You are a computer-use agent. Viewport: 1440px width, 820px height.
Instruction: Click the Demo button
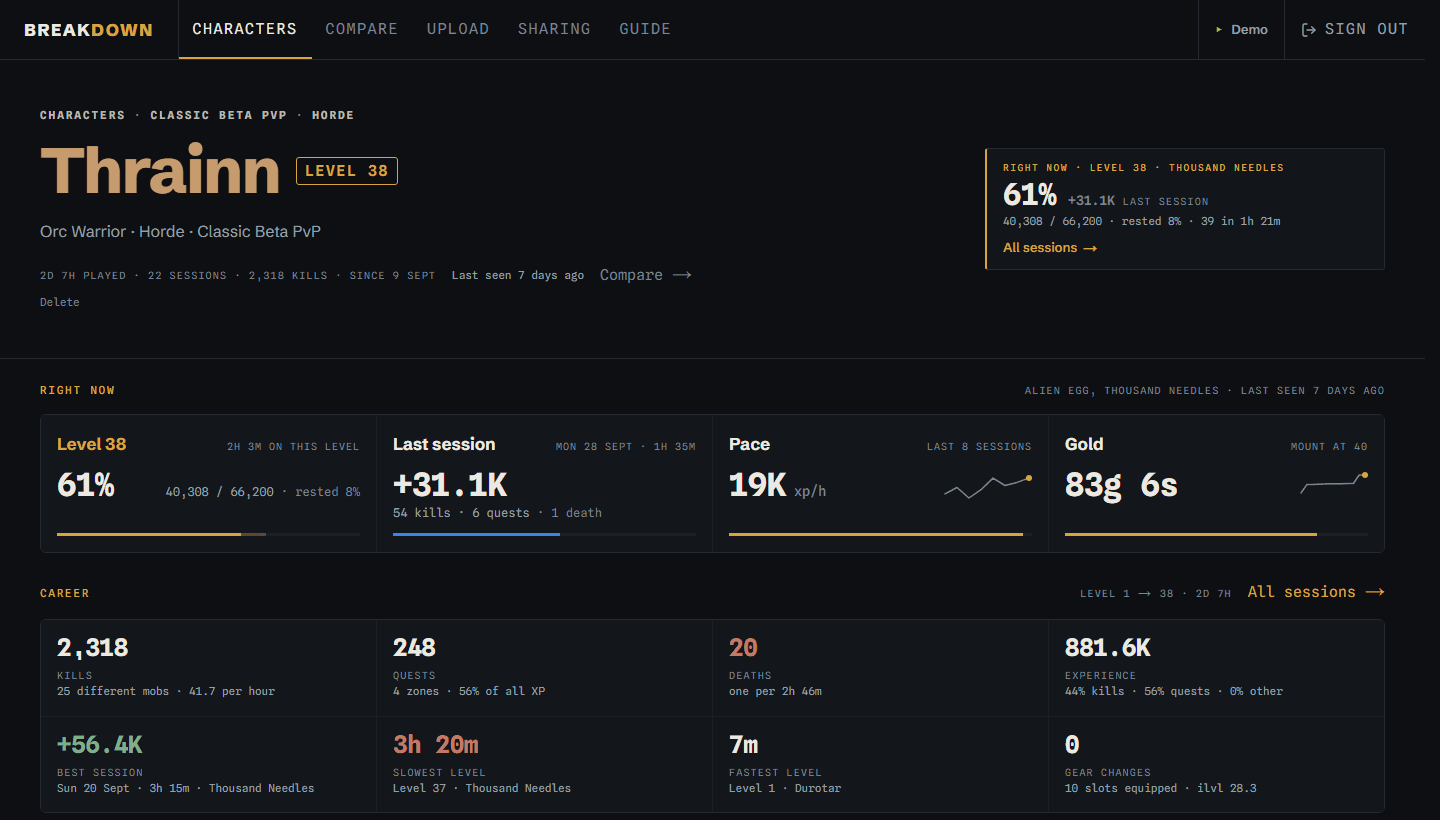tap(1241, 30)
